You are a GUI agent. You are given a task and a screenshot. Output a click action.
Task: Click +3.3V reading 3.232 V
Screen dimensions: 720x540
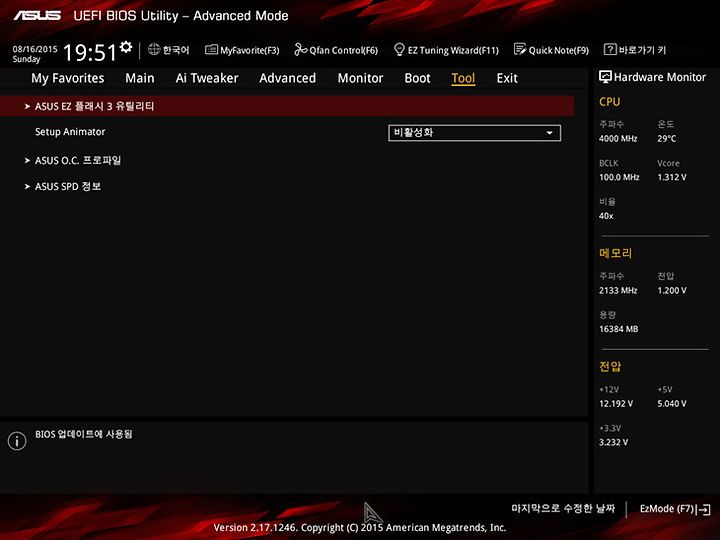[x=613, y=442]
